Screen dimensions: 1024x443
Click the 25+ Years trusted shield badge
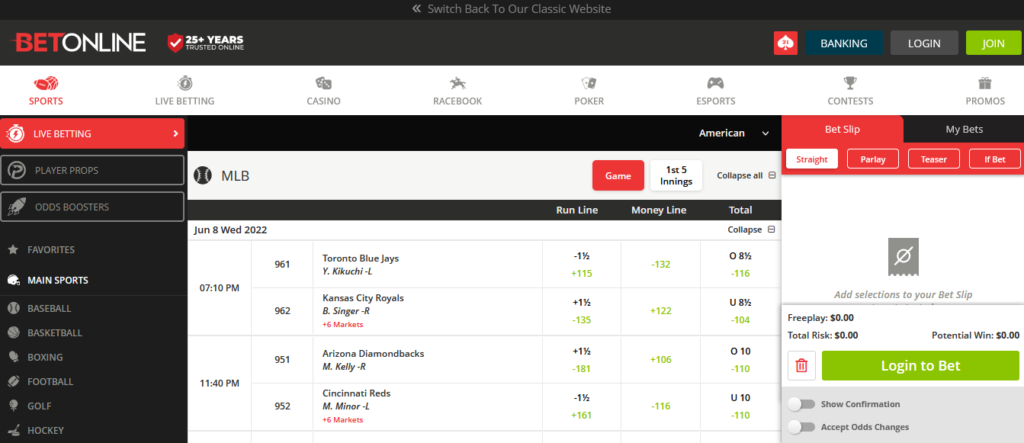(205, 43)
